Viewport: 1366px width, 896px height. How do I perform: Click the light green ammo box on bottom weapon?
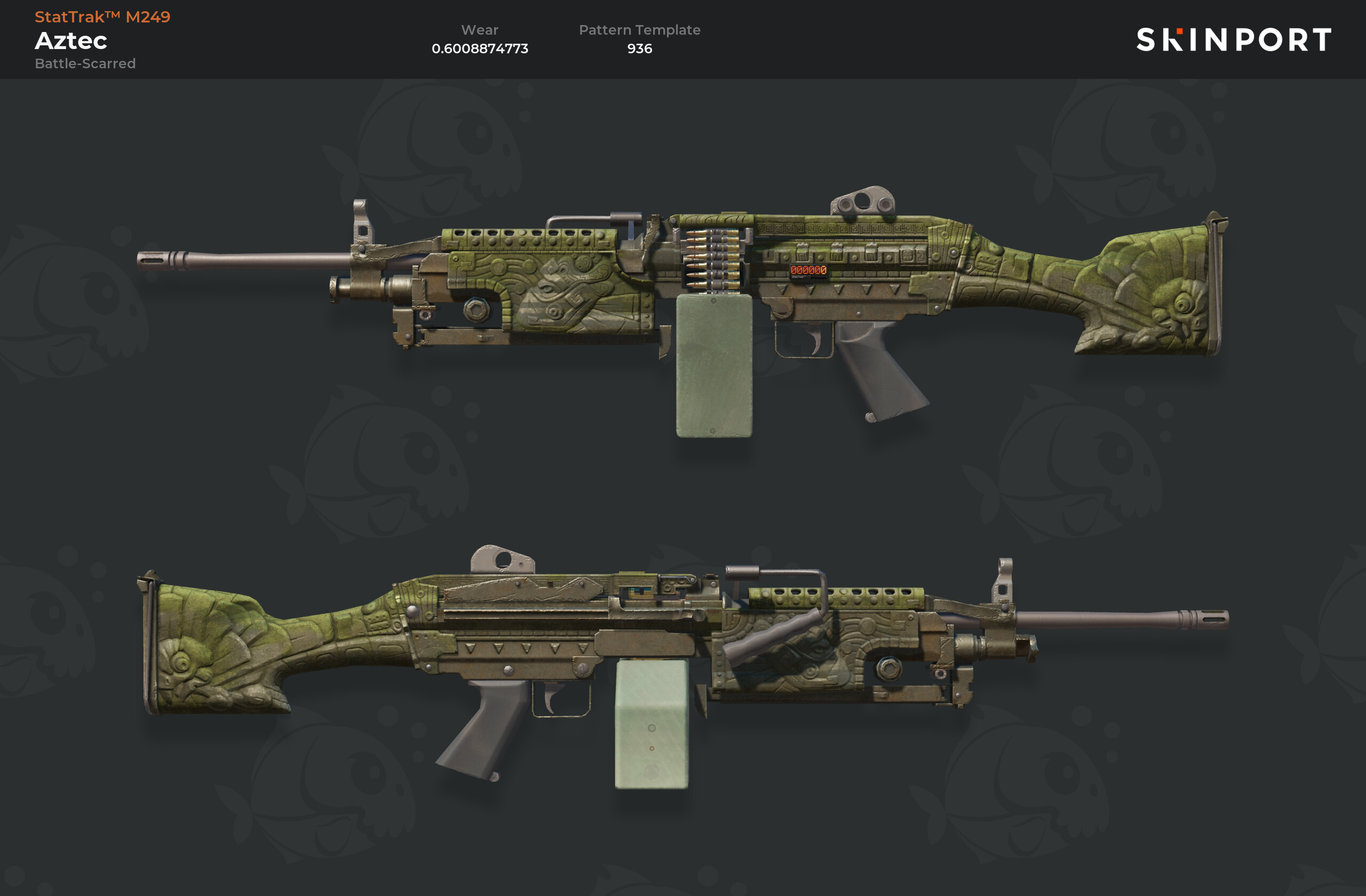pyautogui.click(x=652, y=723)
